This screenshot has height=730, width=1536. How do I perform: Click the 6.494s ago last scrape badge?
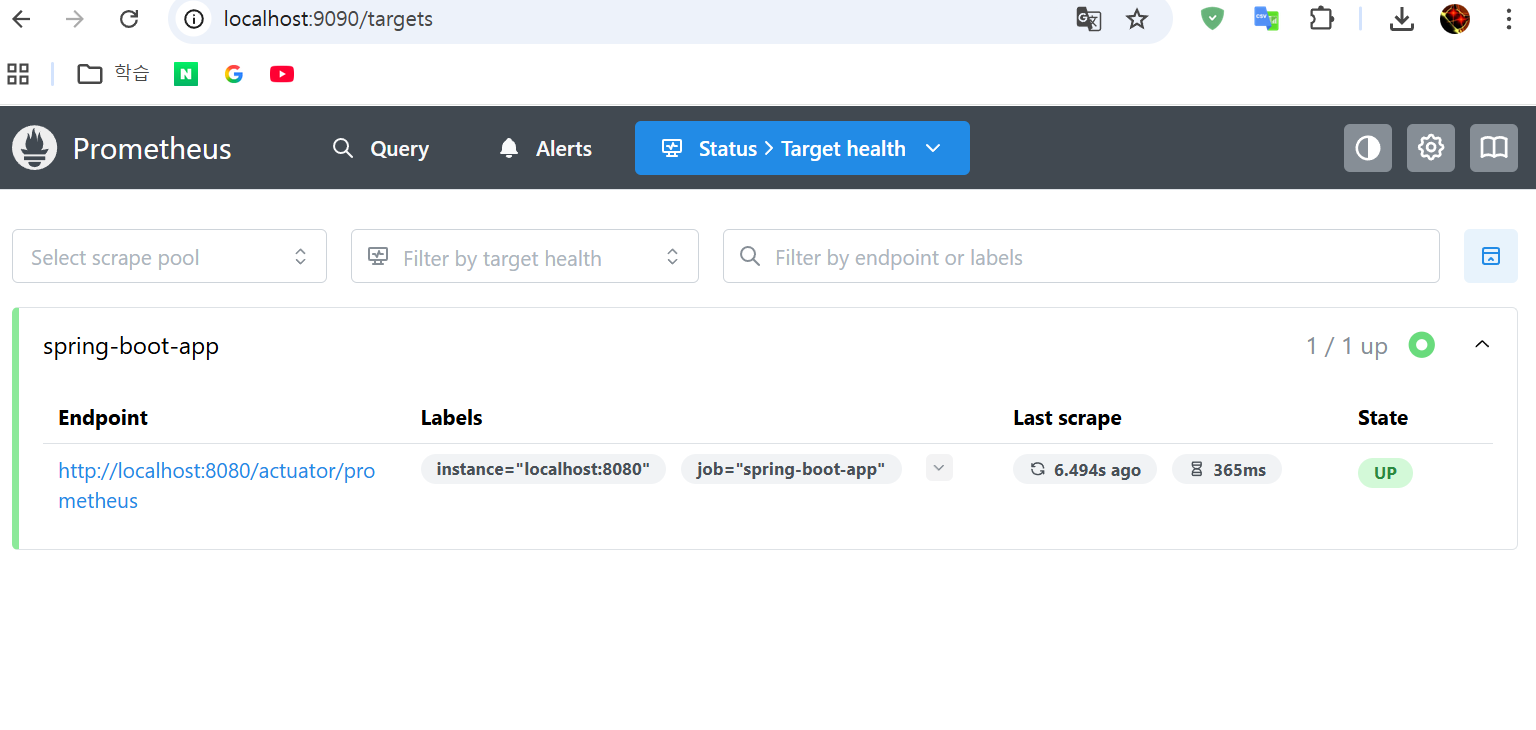tap(1085, 469)
